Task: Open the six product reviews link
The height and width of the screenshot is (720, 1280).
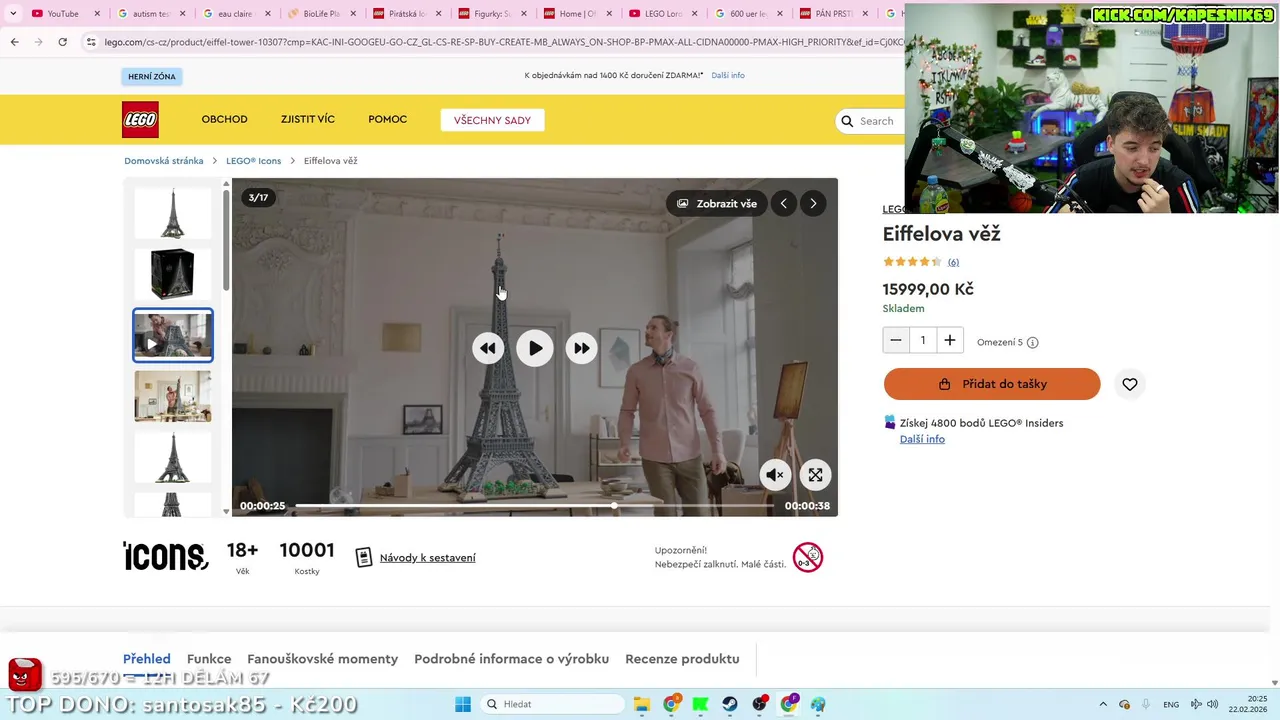Action: click(x=953, y=262)
